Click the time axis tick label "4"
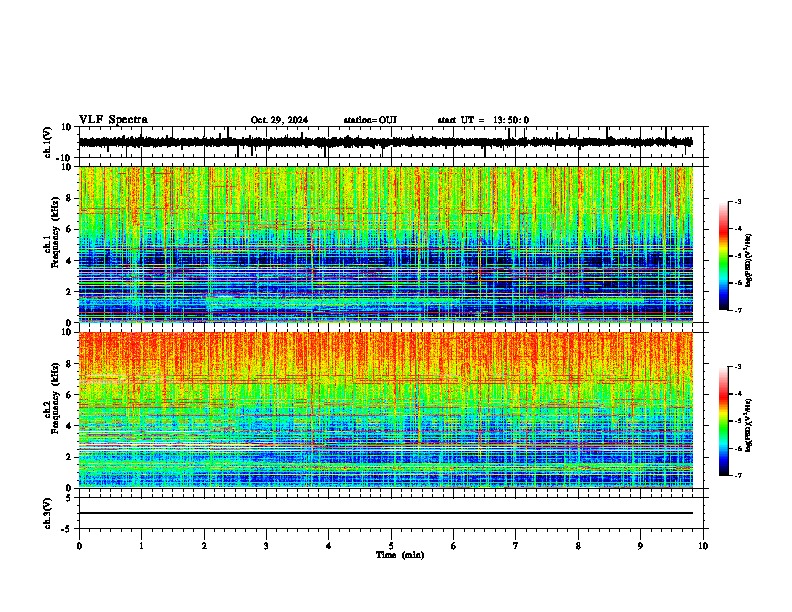 point(329,546)
